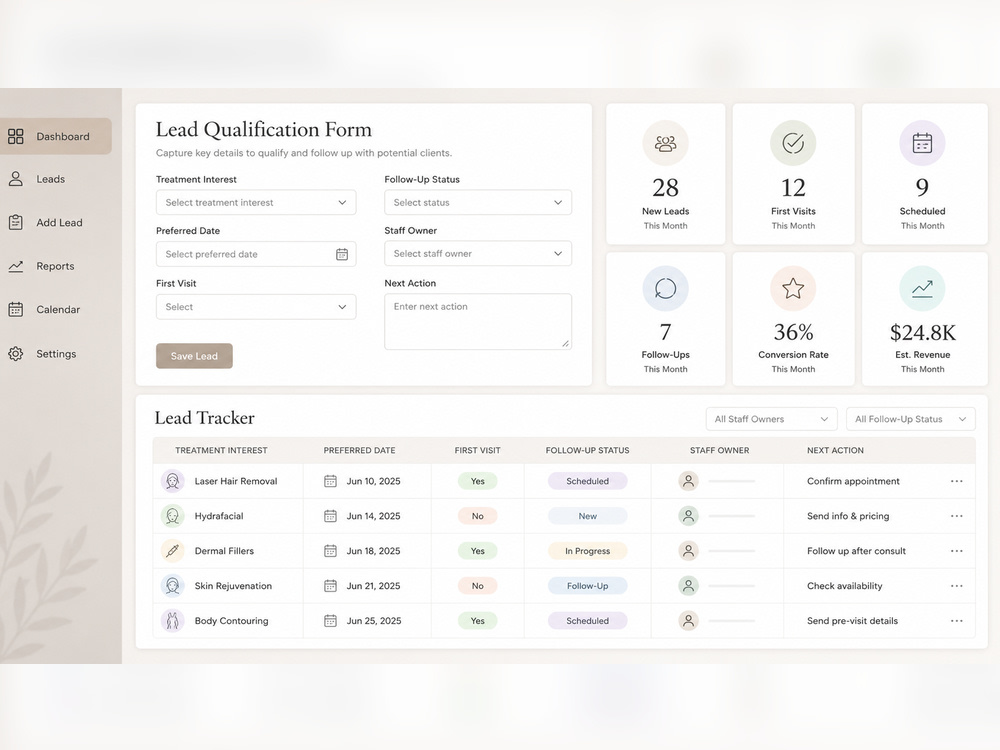Click the Laser Hair Removal treatment icon
1000x750 pixels.
pyautogui.click(x=172, y=481)
